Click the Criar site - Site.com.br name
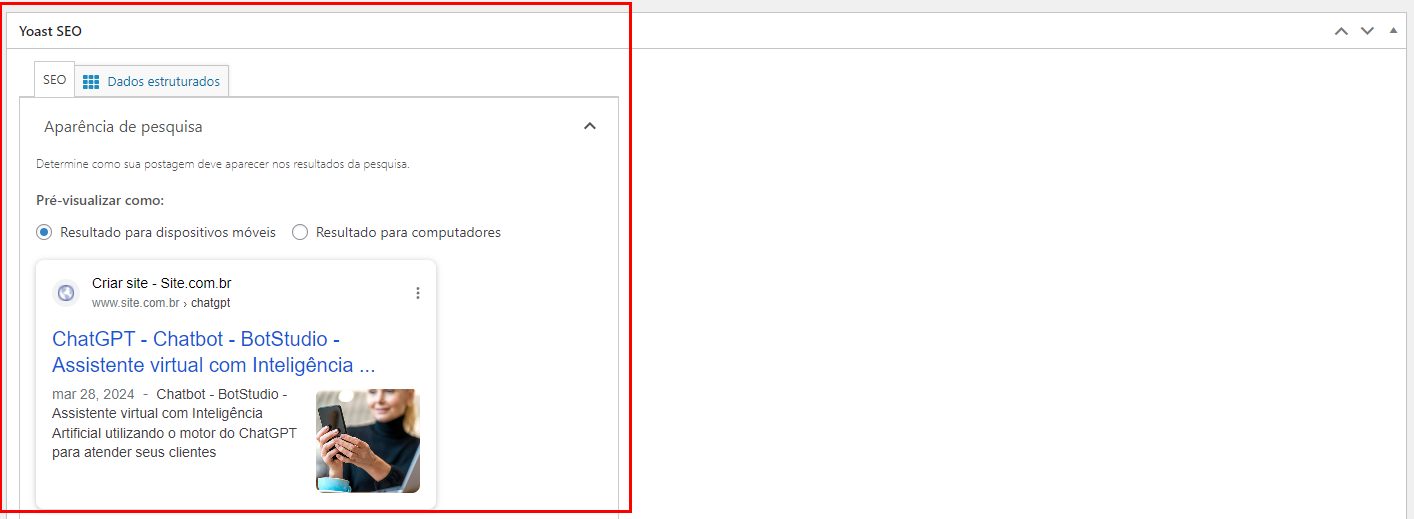The height and width of the screenshot is (519, 1414). 162,283
